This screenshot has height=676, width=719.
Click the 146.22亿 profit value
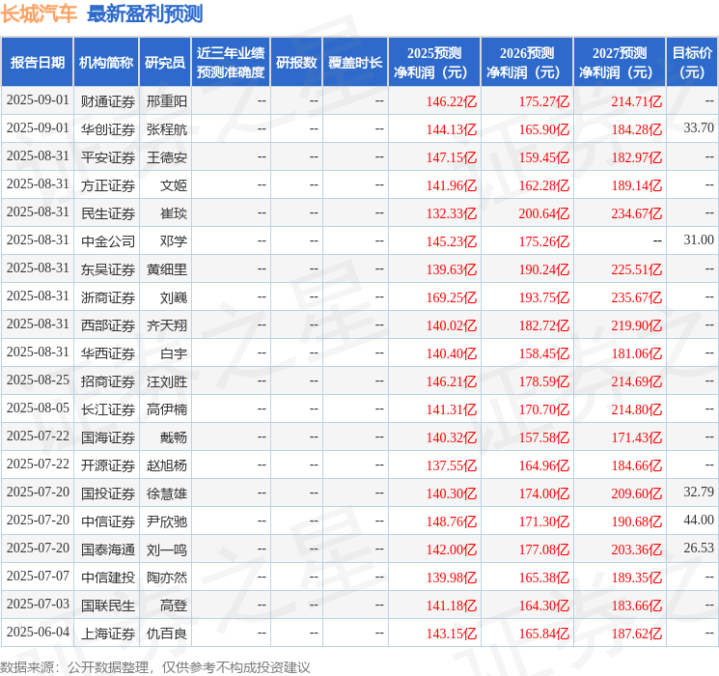pos(451,101)
